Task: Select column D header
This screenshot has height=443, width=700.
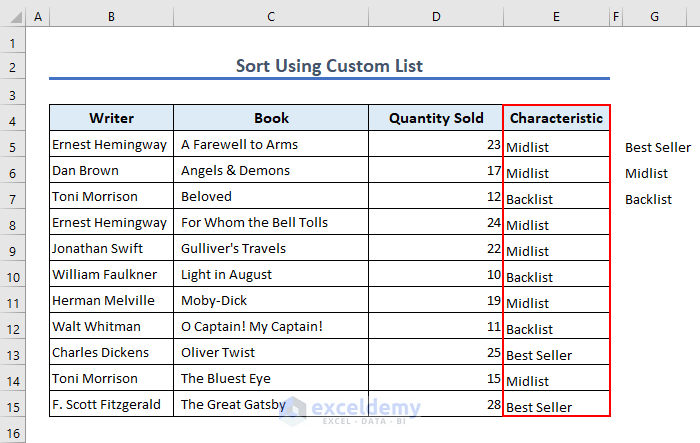Action: coord(436,17)
